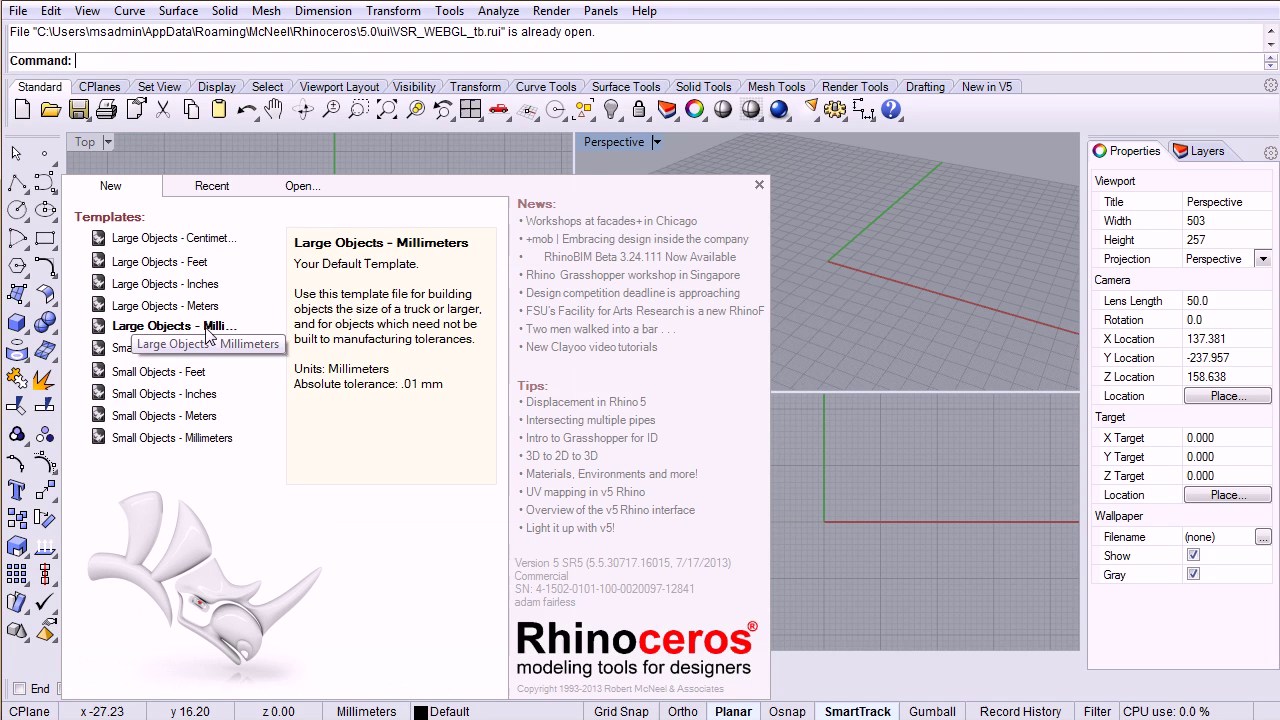Click the Explode tool icon
The image size is (1280, 720).
[x=45, y=379]
